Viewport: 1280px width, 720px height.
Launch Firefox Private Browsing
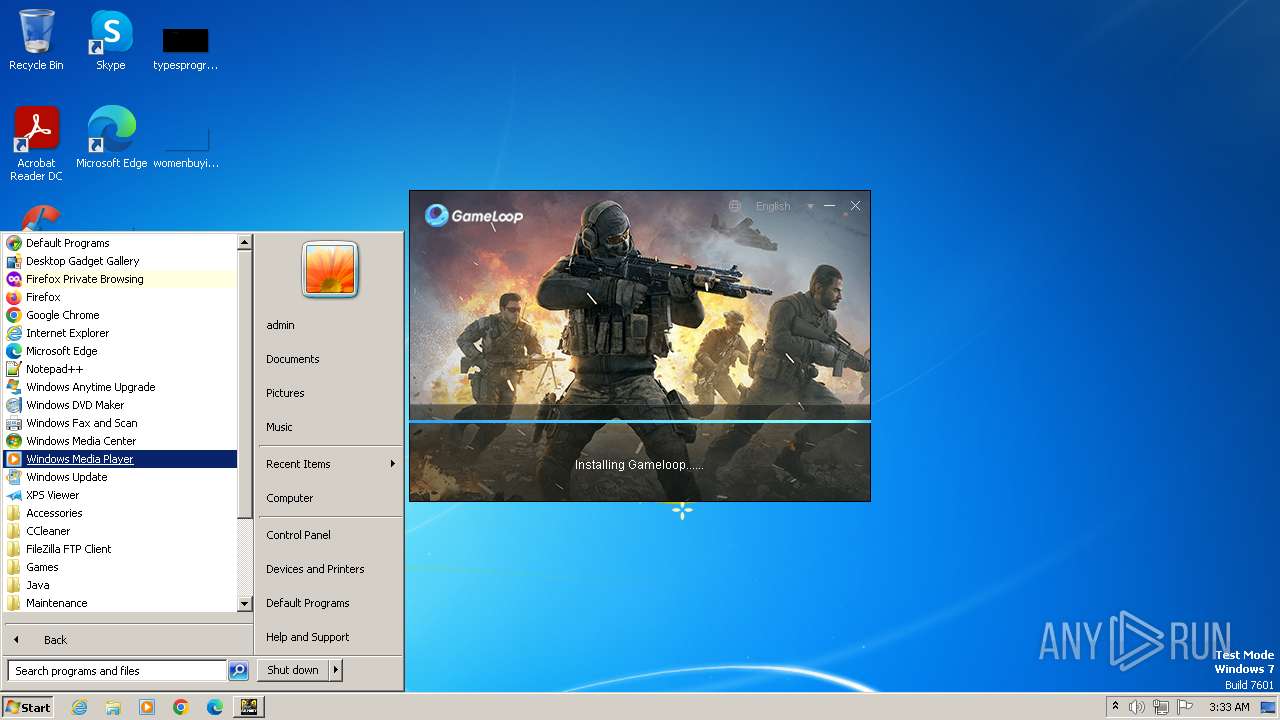tap(120, 279)
